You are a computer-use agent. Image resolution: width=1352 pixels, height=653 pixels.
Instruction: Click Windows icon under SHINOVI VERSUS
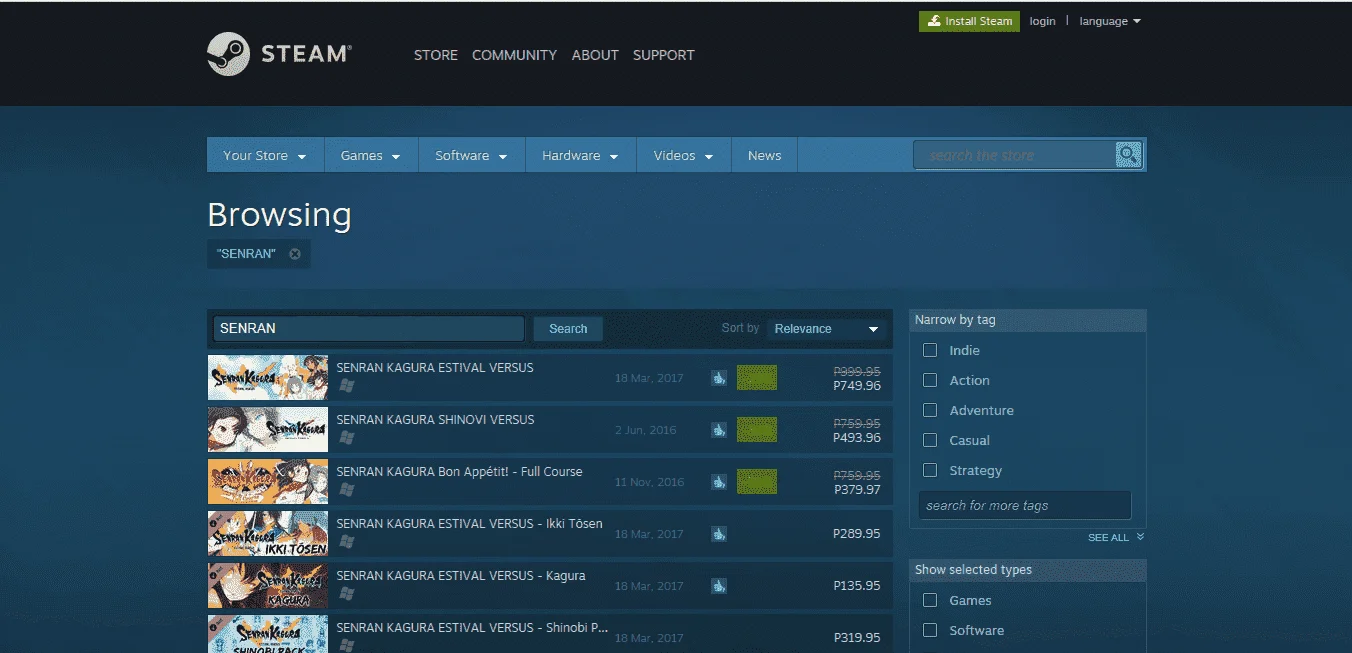[x=347, y=437]
